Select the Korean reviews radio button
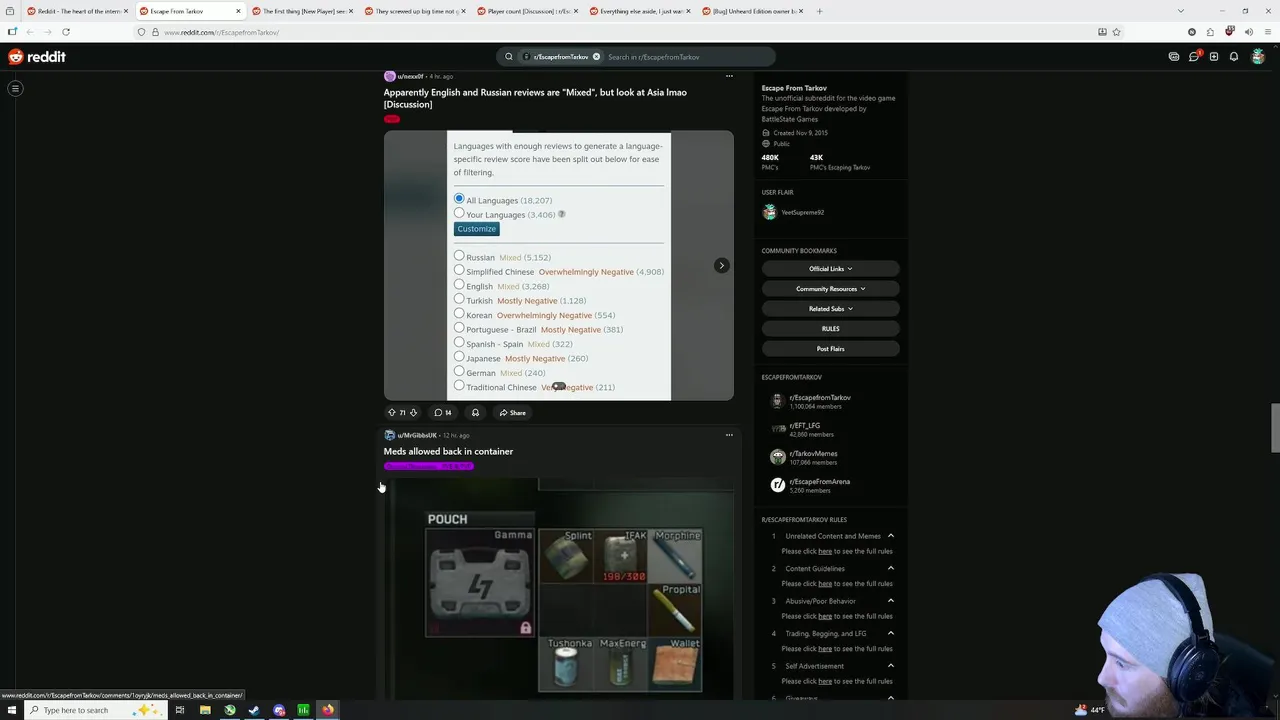 pyautogui.click(x=459, y=314)
